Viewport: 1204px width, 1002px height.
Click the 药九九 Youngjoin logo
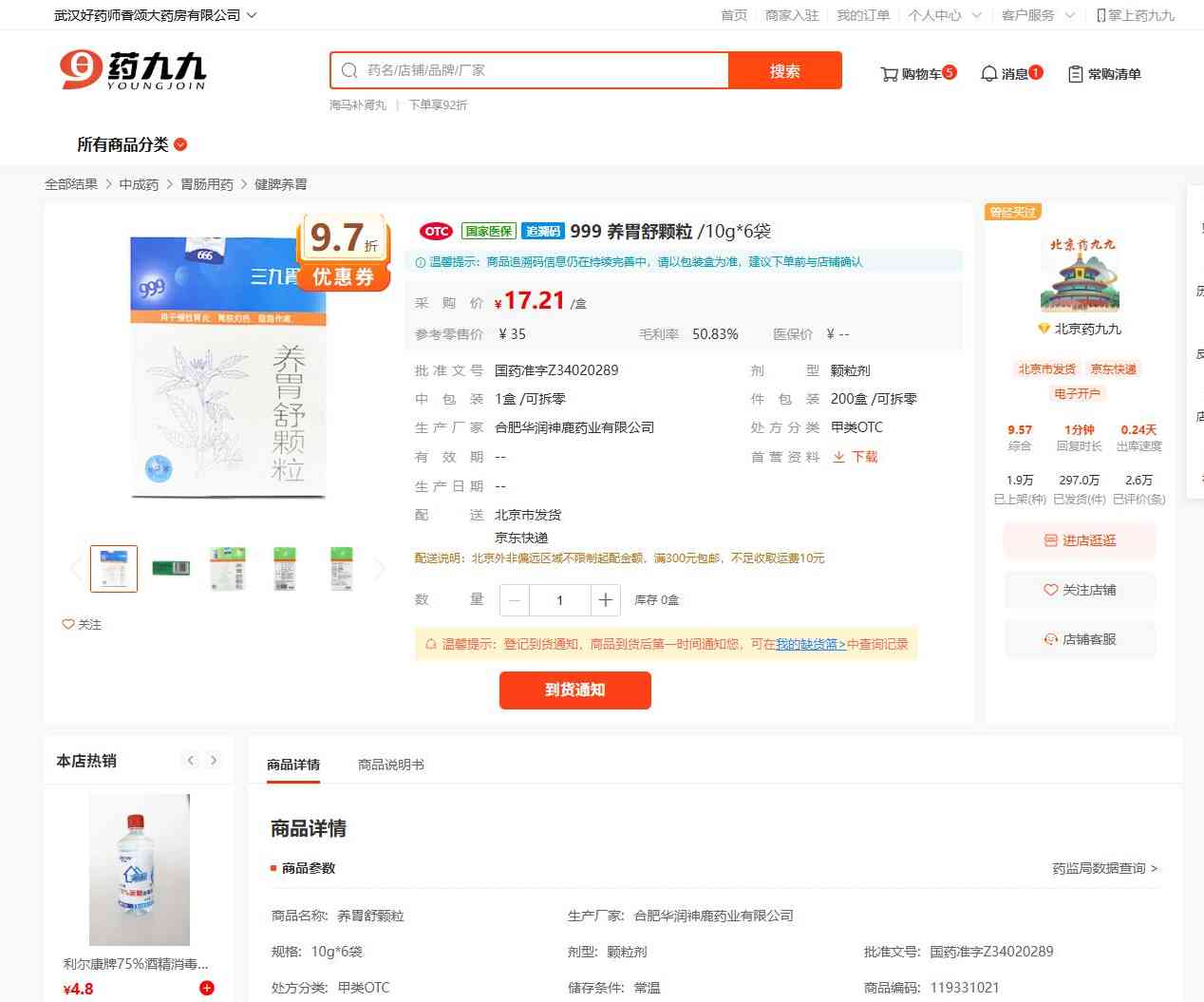133,70
